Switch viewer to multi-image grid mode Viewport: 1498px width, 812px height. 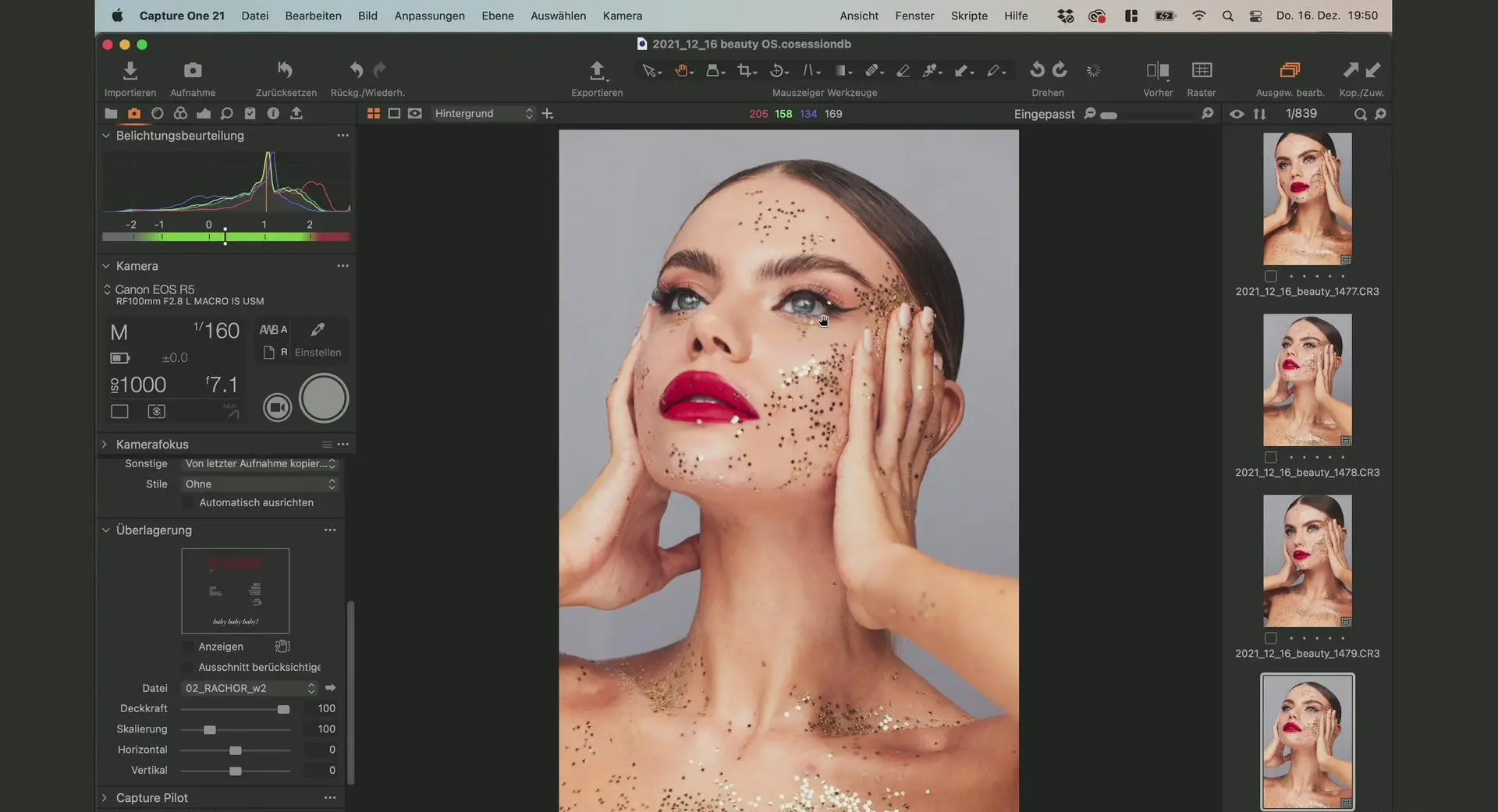[x=374, y=114]
